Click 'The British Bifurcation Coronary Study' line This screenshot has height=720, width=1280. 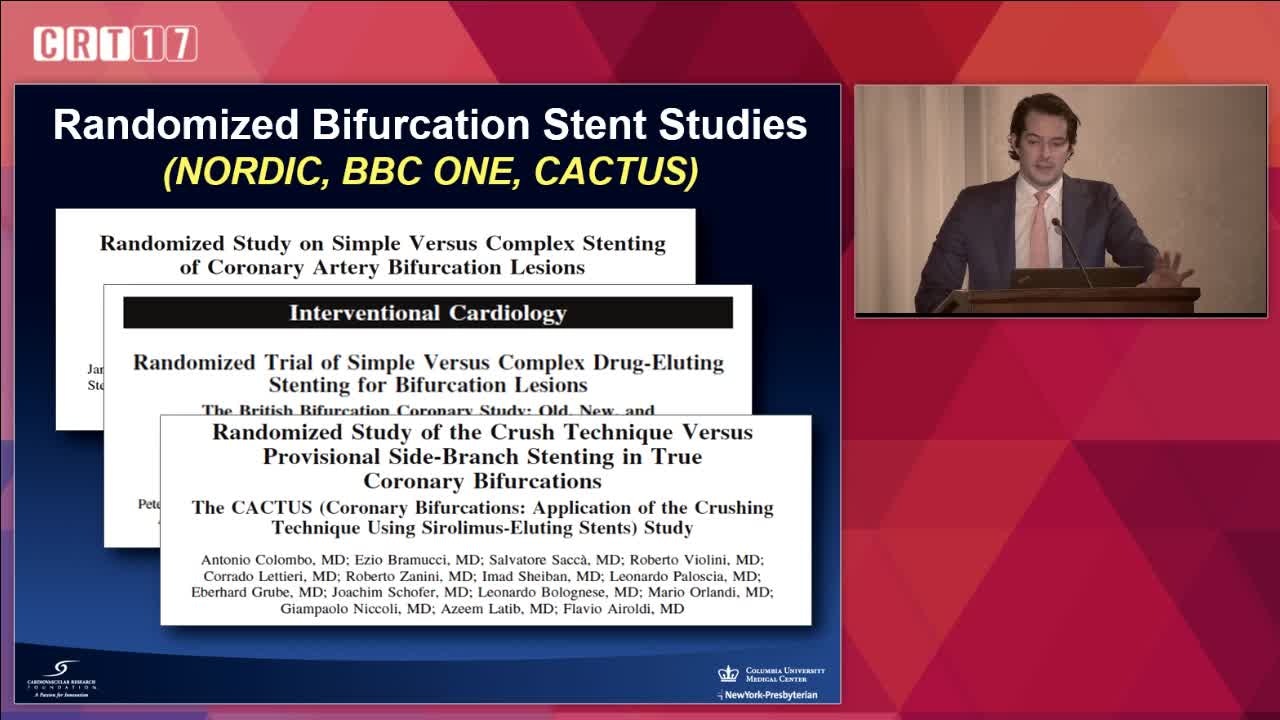[428, 410]
